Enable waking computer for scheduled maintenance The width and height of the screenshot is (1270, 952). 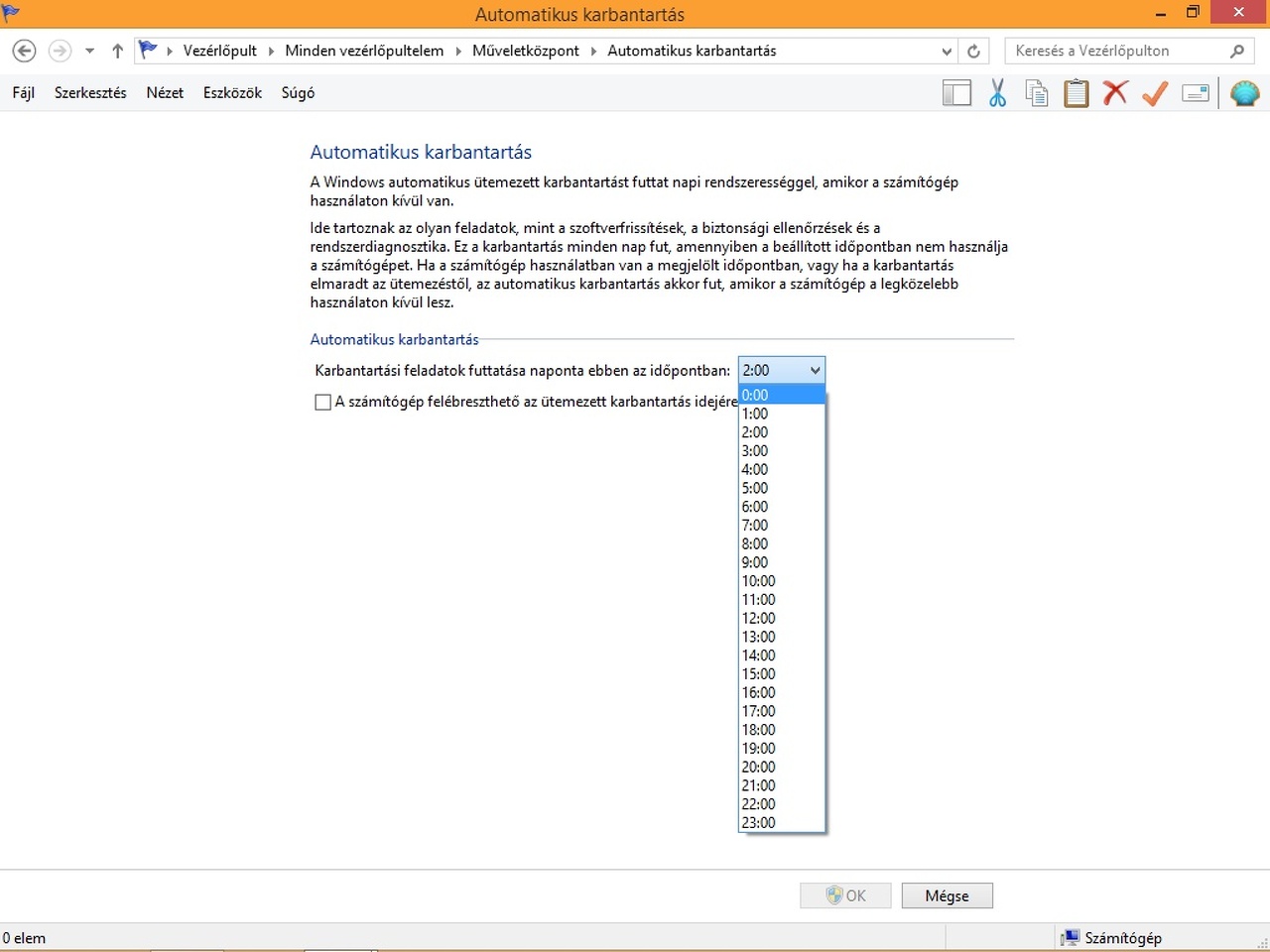click(322, 402)
